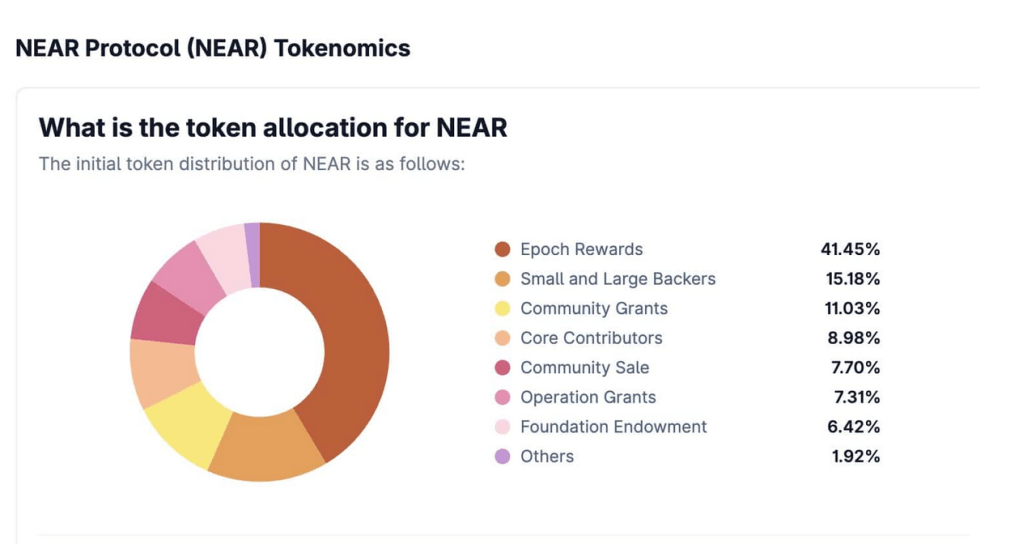Click the 'Operation Grants' legend label text
Screen dimensions: 1023x544
tap(588, 397)
